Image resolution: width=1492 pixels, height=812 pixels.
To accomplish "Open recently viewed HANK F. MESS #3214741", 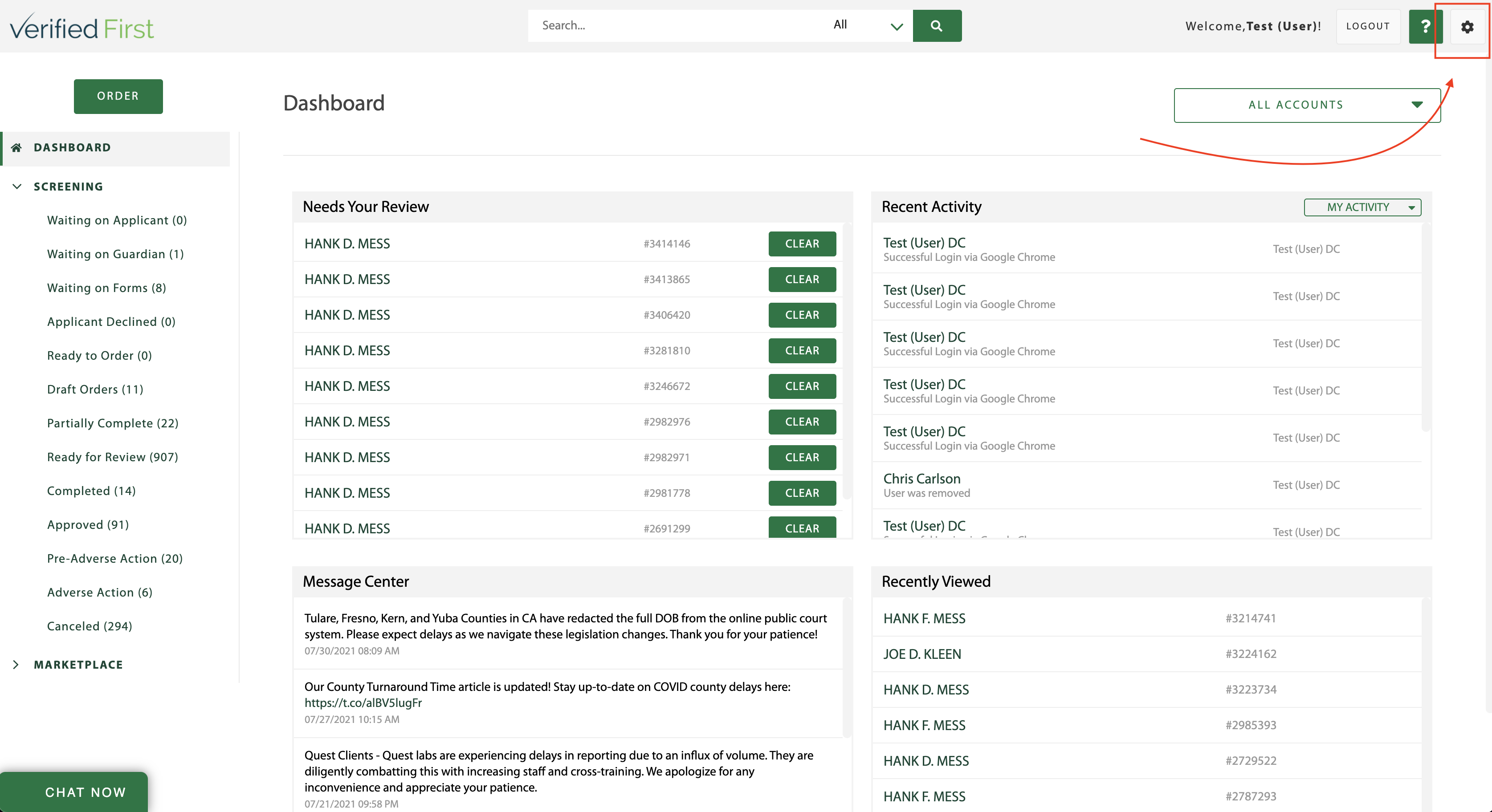I will 925,619.
